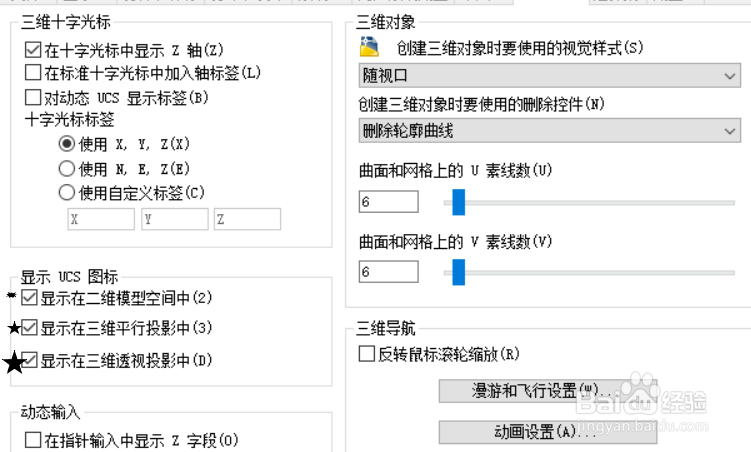Toggle 显示在三维透视投影中 checkbox

click(x=29, y=360)
